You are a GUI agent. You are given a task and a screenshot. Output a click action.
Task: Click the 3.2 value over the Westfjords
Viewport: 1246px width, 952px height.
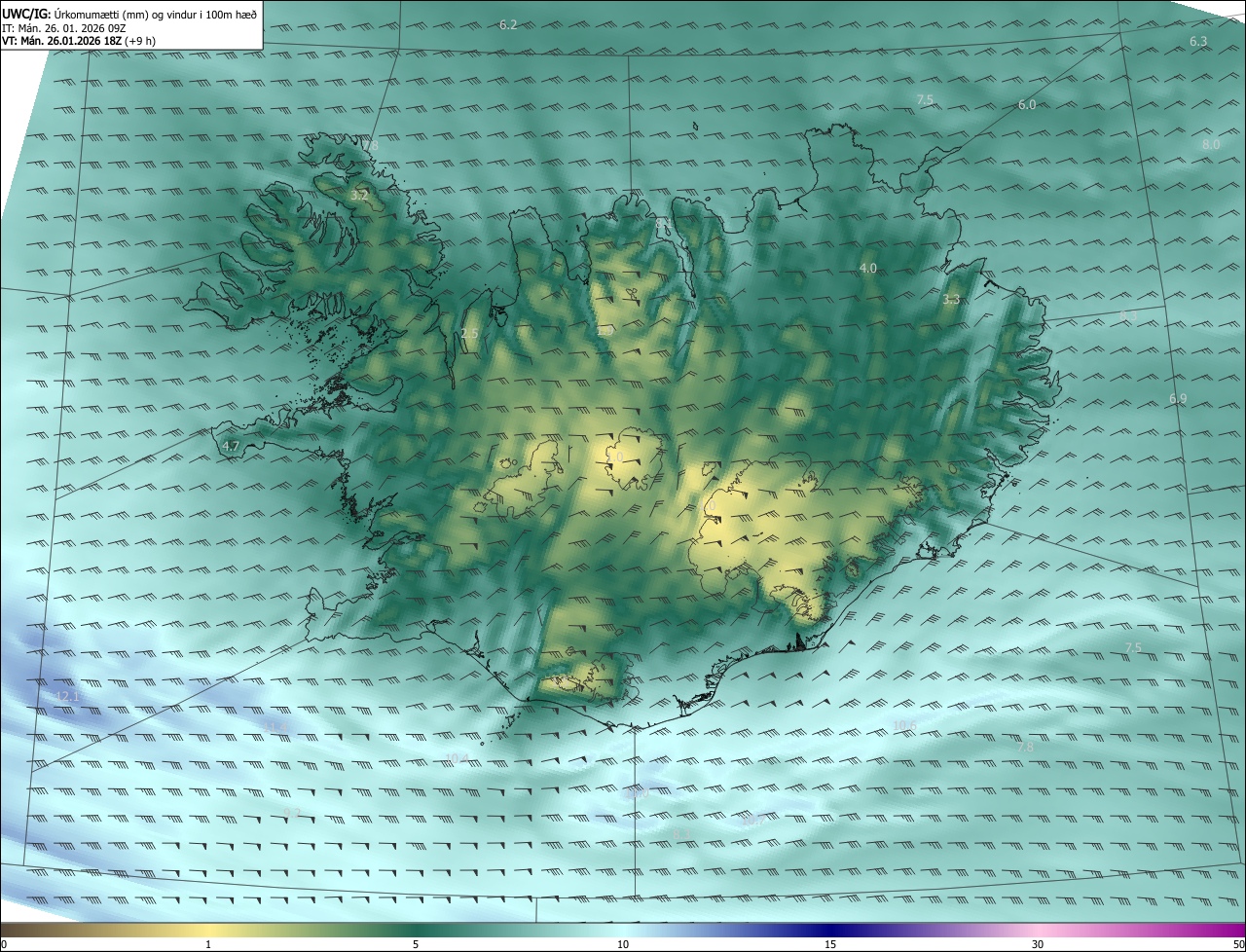pyautogui.click(x=359, y=195)
